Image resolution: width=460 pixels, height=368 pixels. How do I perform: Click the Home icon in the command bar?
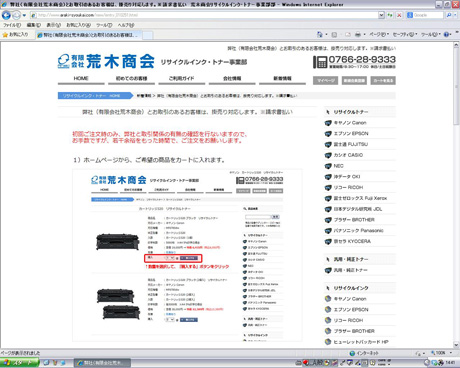tap(320, 34)
